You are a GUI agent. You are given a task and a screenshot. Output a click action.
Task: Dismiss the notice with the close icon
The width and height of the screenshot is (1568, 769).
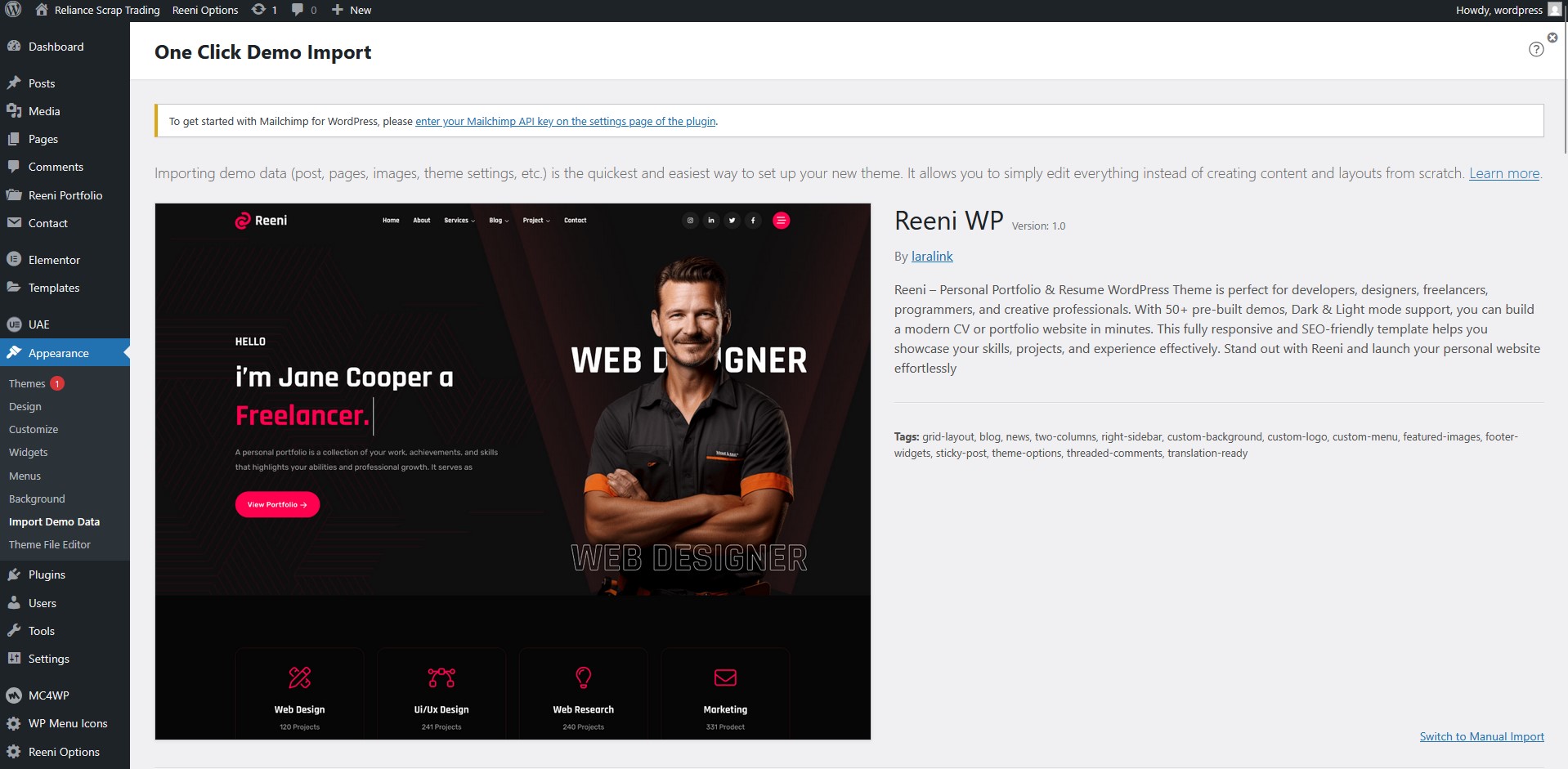[x=1552, y=38]
